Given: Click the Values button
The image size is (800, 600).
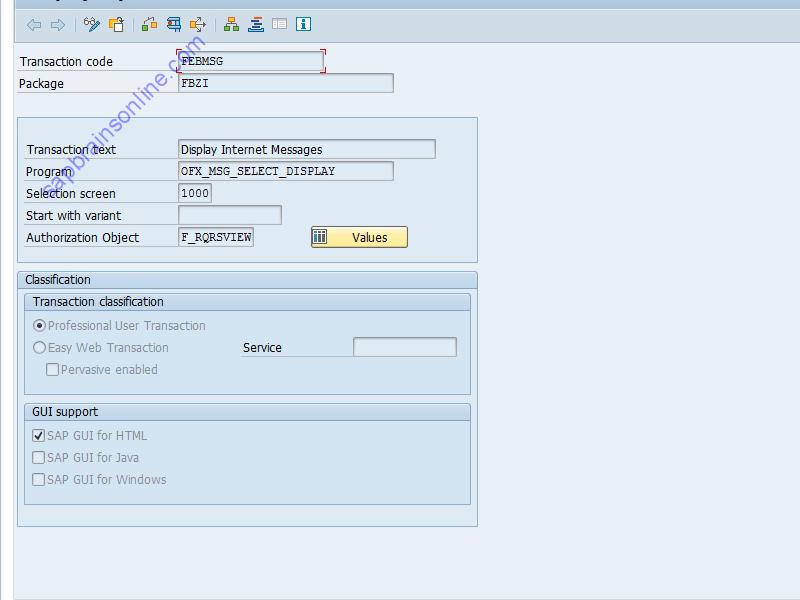Looking at the screenshot, I should (x=359, y=237).
